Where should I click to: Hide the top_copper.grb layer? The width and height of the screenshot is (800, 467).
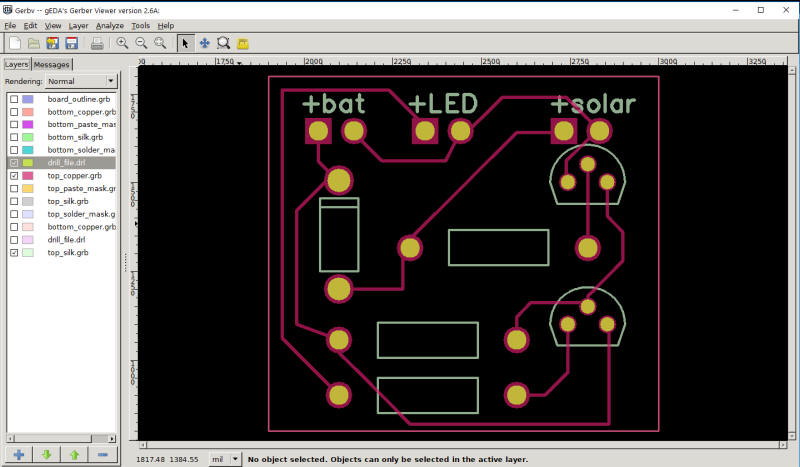pyautogui.click(x=13, y=176)
